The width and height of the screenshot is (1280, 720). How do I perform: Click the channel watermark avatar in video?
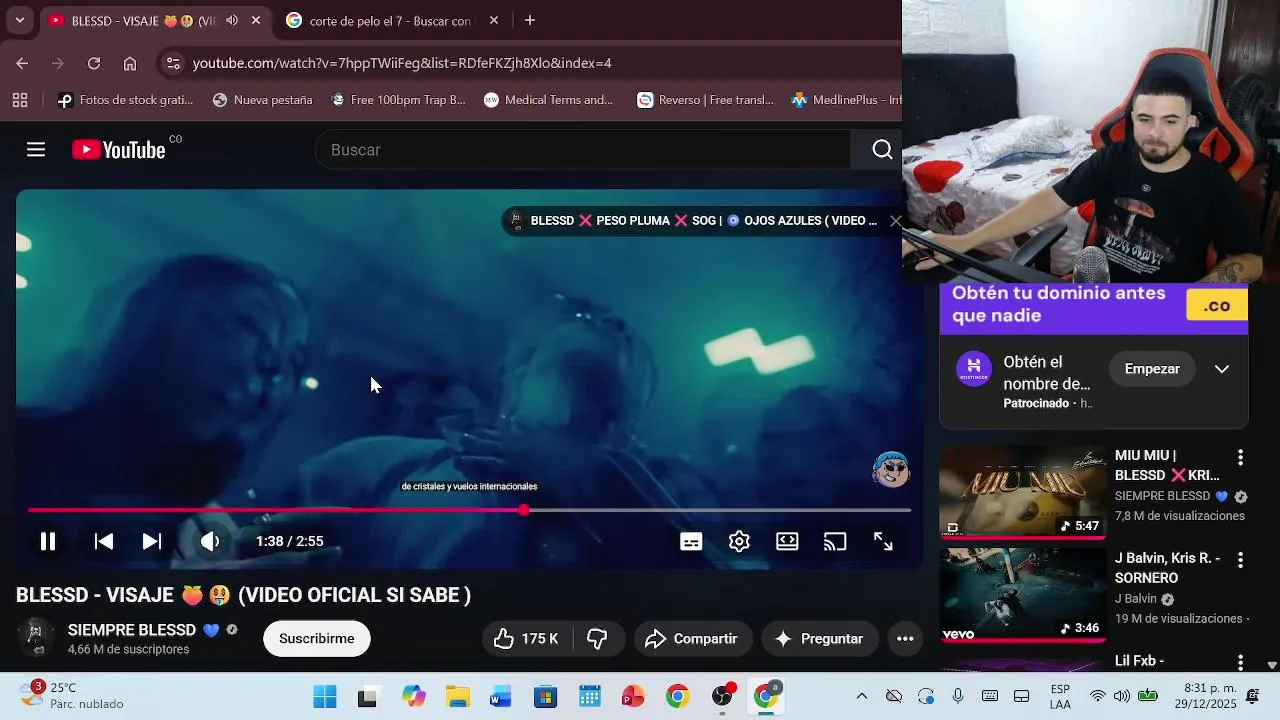pos(890,469)
